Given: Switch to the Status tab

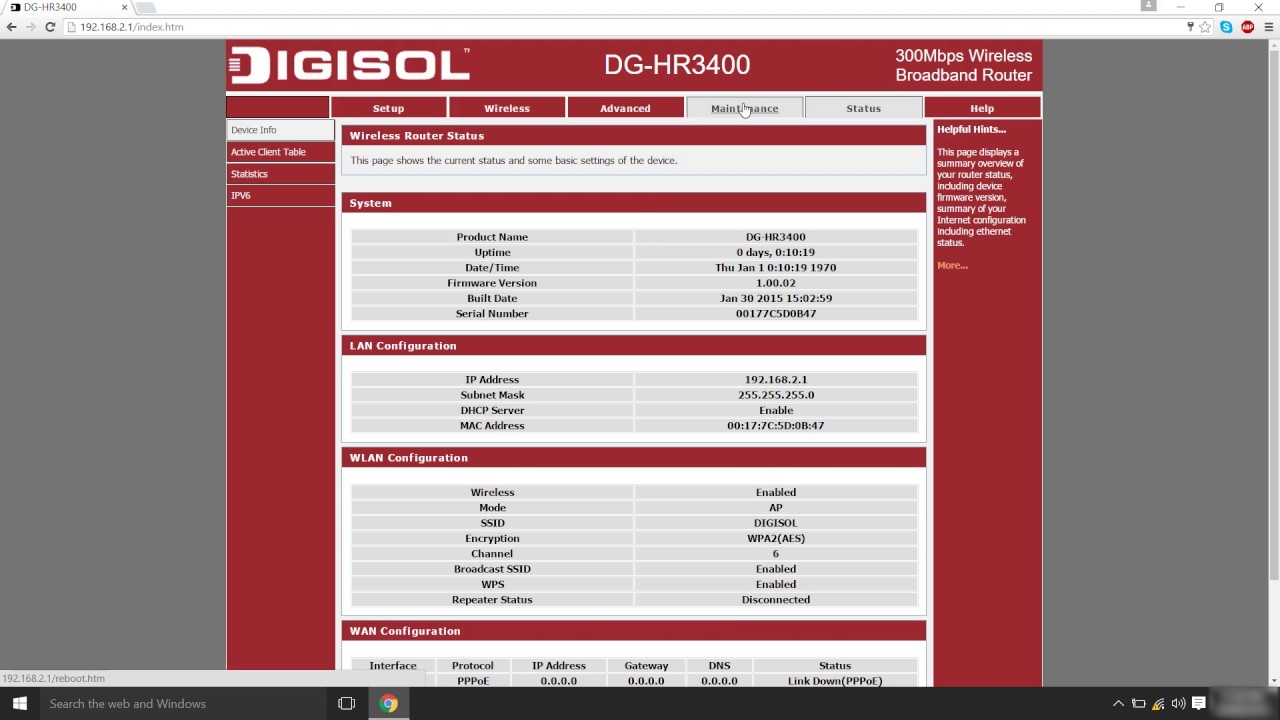Looking at the screenshot, I should point(863,108).
